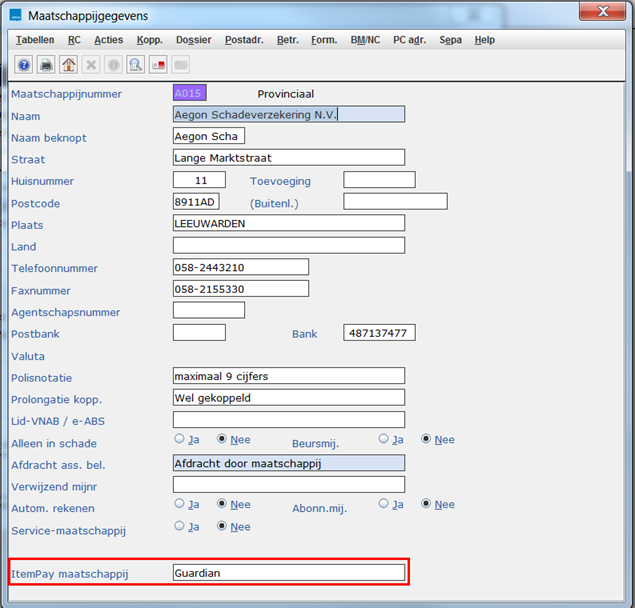Click the red-marked card icon in toolbar
This screenshot has height=608, width=635.
[x=158, y=65]
